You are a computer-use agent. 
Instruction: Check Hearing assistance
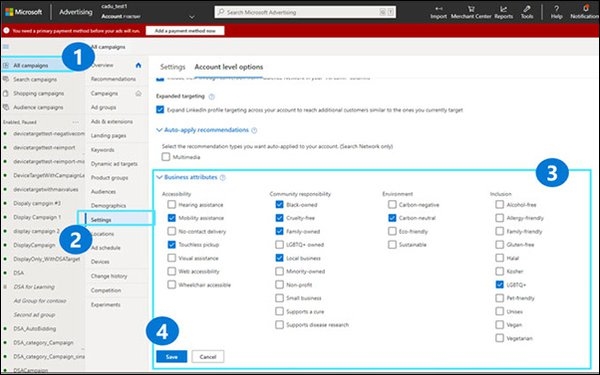coord(172,205)
